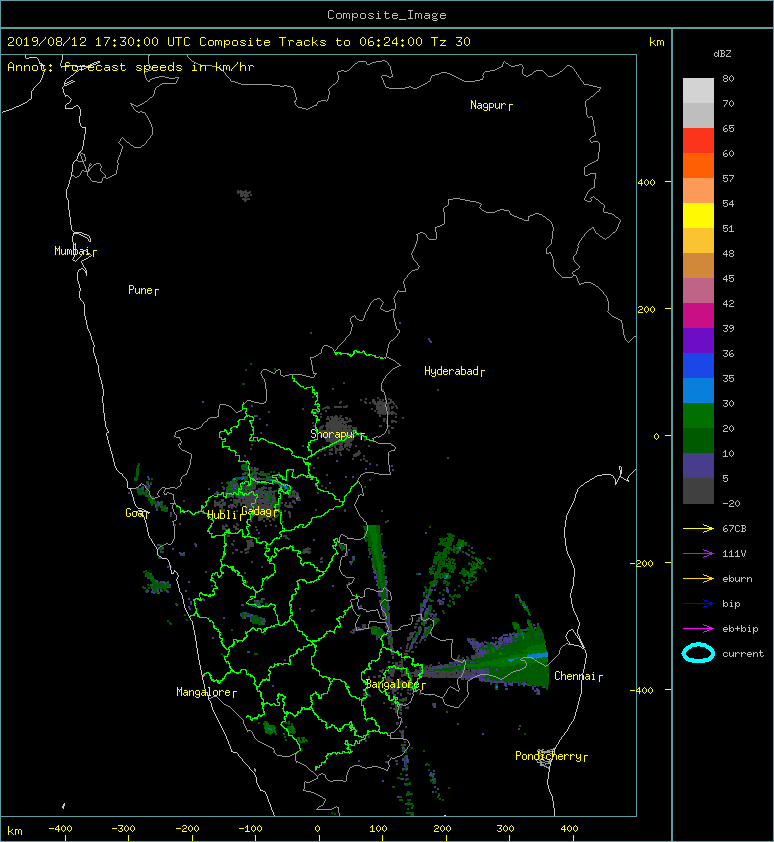Select the Mumbai city label
The width and height of the screenshot is (774, 842).
click(72, 251)
